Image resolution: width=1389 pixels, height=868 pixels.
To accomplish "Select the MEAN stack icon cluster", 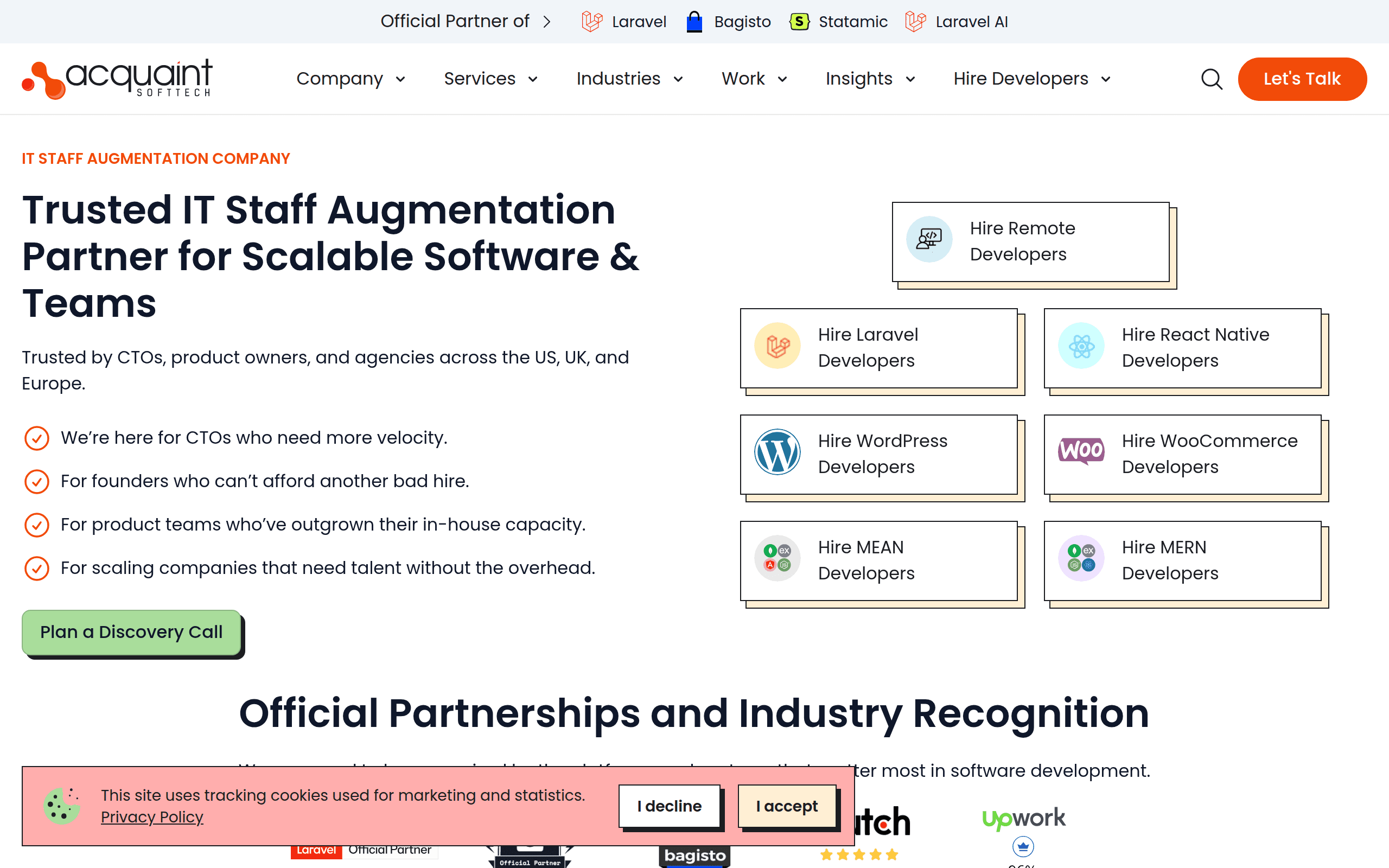I will 777,558.
